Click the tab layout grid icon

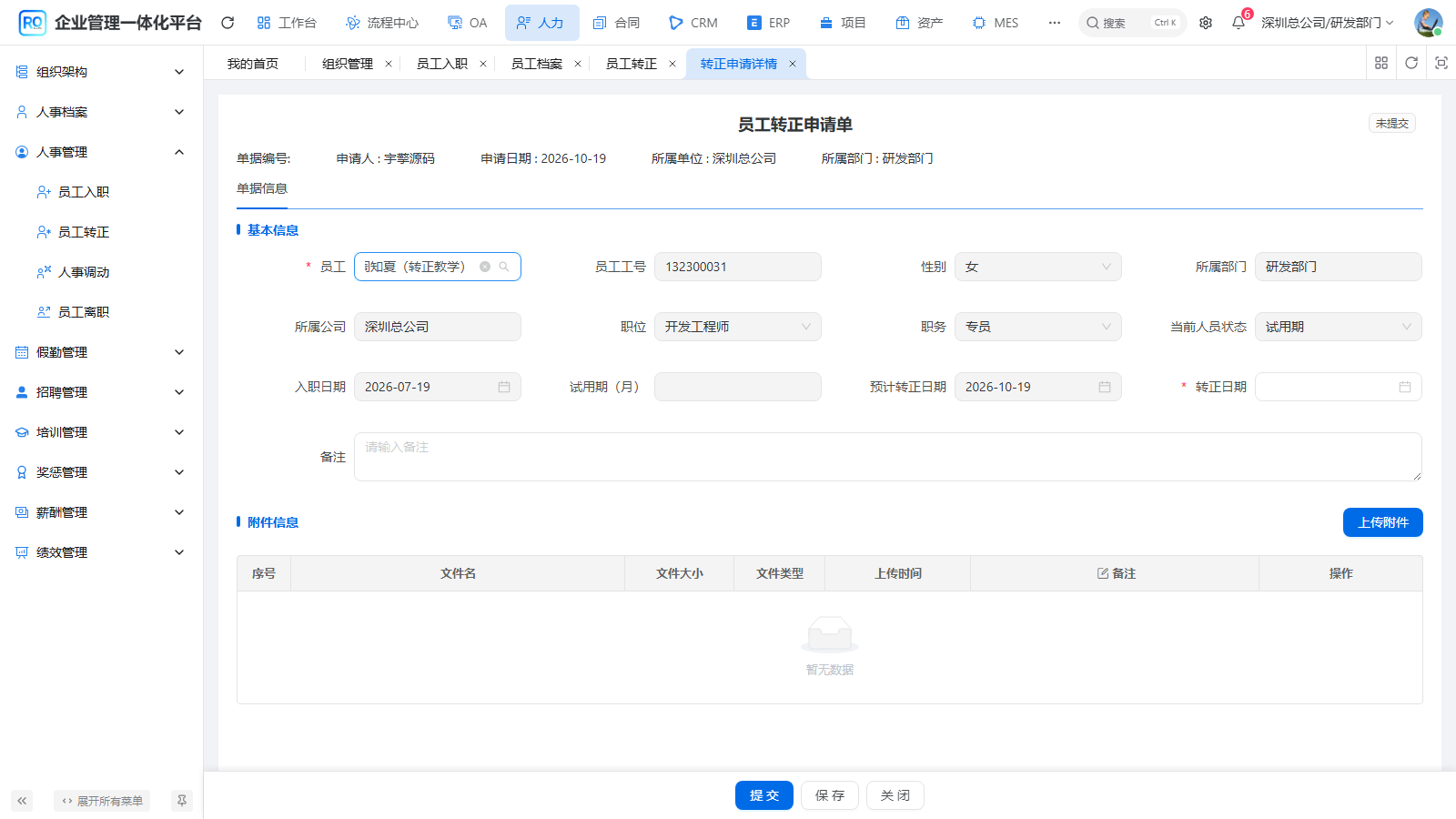(1381, 63)
